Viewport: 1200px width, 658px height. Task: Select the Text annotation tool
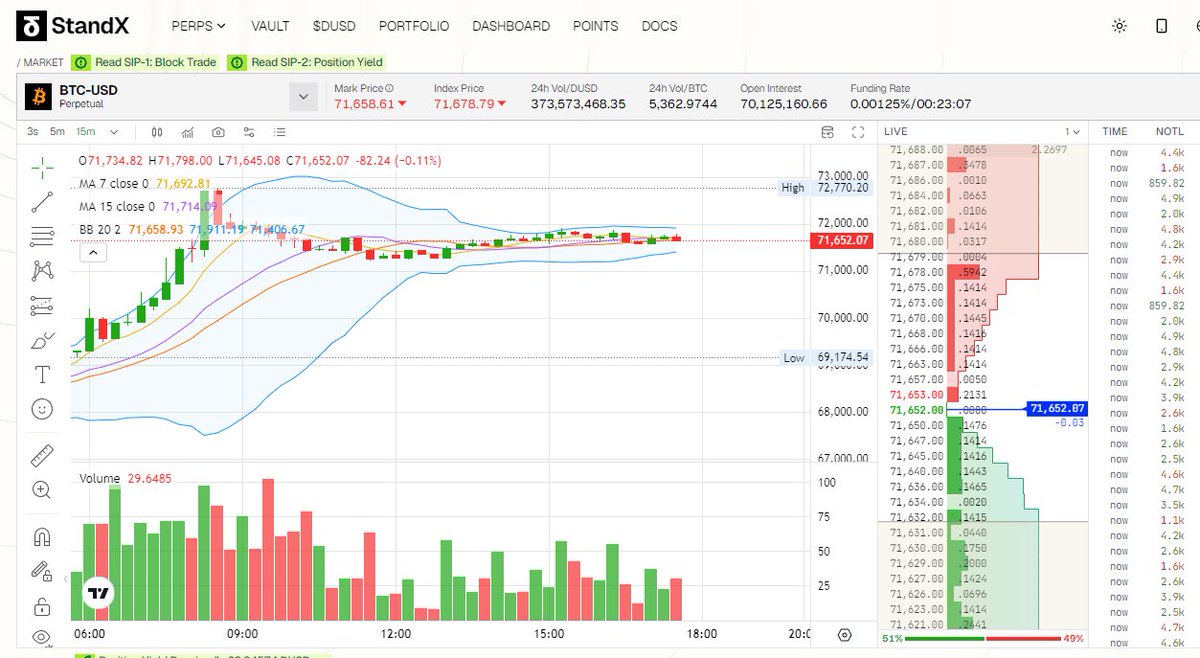[x=42, y=375]
